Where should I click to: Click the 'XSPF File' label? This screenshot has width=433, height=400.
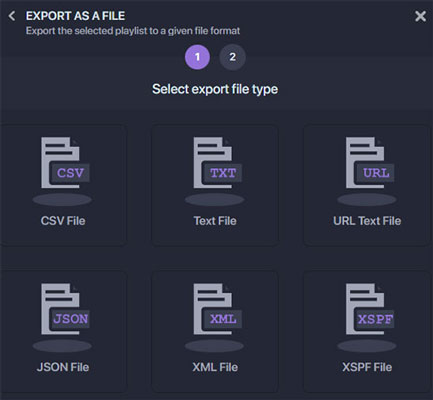367,367
